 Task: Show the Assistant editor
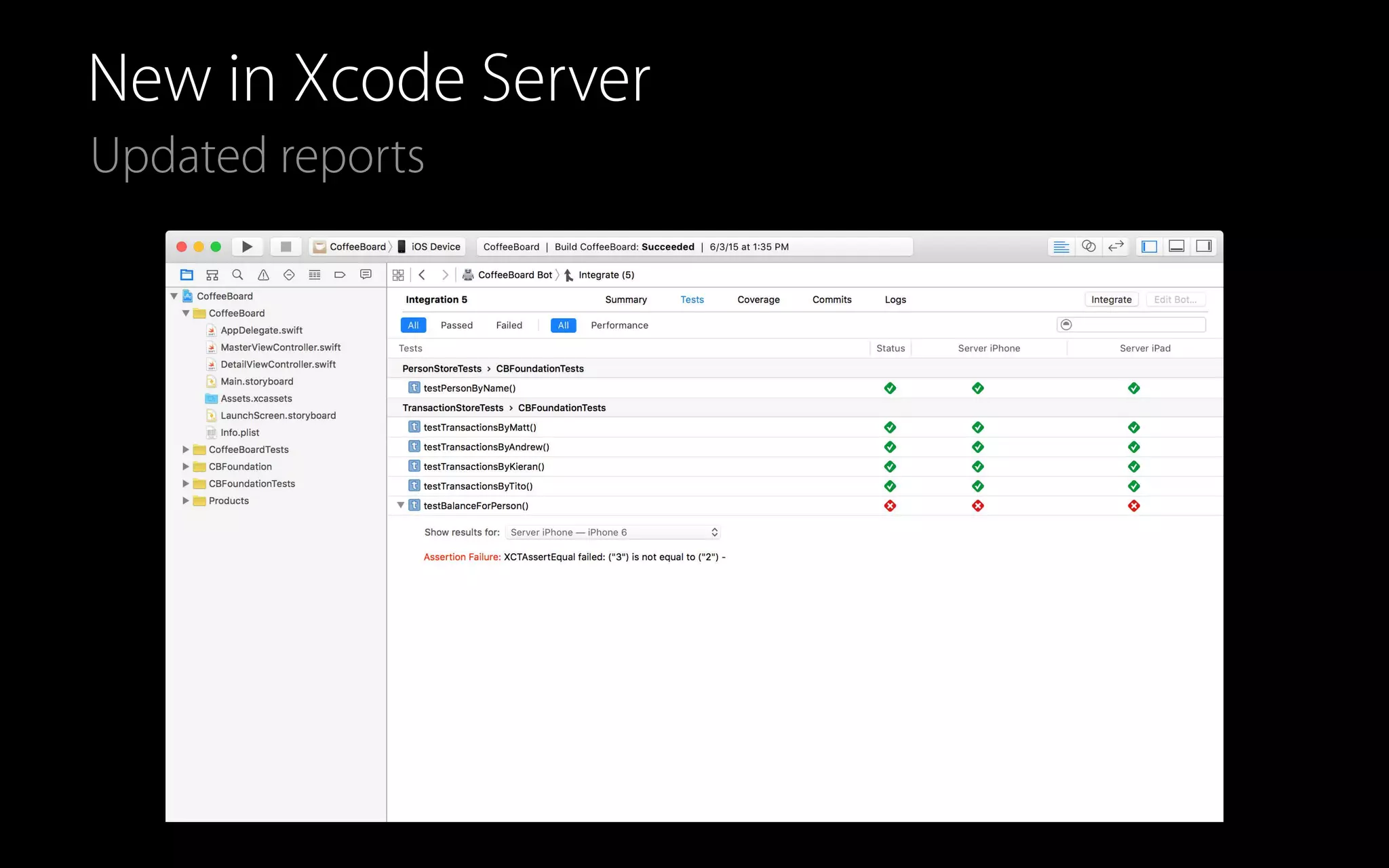point(1089,247)
